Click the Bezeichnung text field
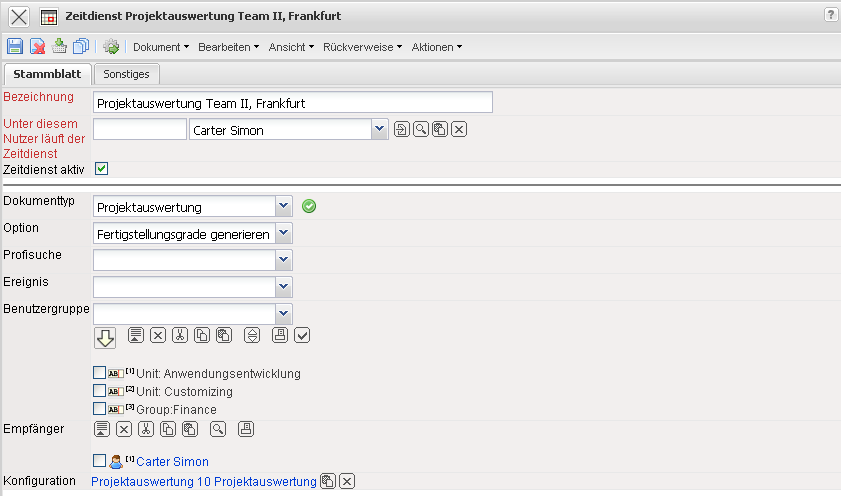841x496 pixels. click(293, 102)
